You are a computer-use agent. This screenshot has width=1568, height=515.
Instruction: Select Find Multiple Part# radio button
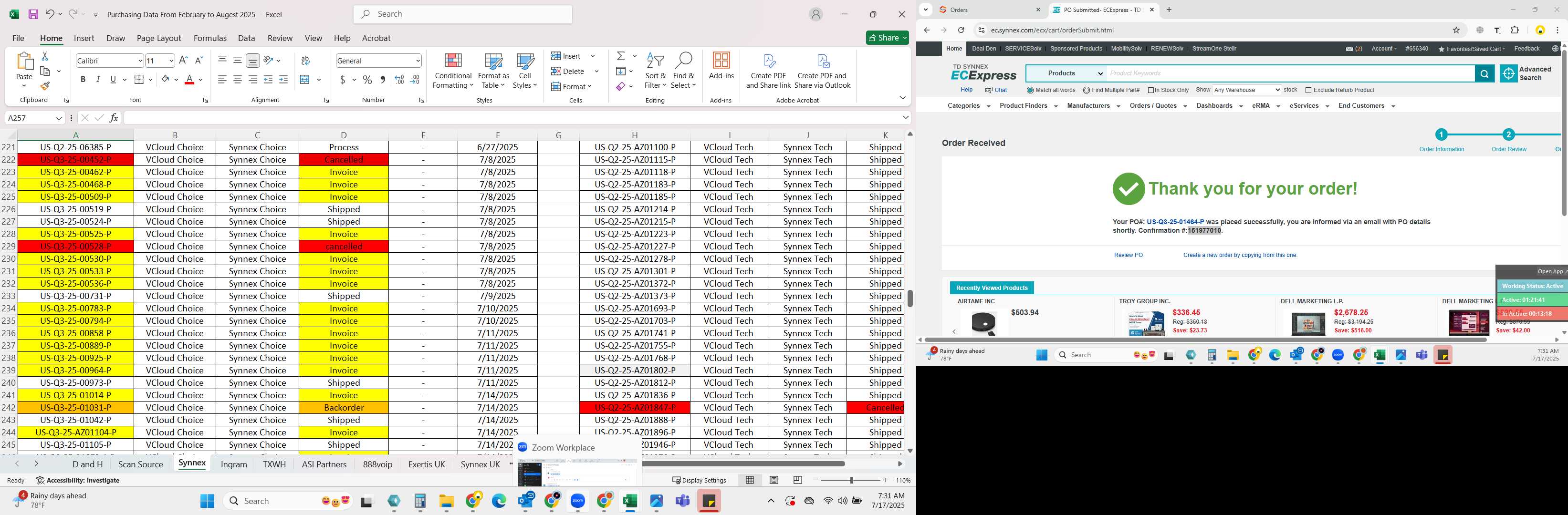1087,90
